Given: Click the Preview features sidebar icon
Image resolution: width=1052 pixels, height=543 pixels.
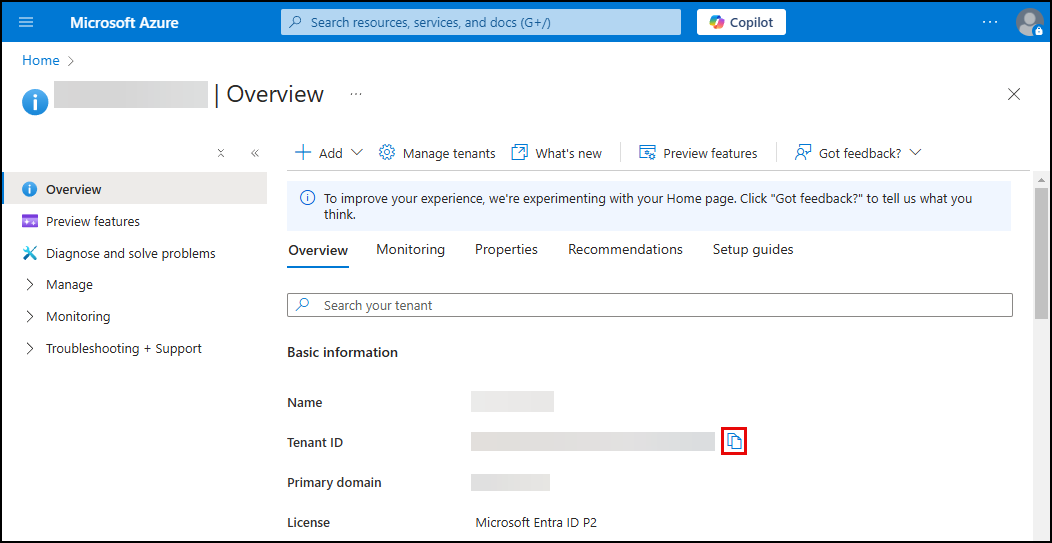Looking at the screenshot, I should click(30, 221).
